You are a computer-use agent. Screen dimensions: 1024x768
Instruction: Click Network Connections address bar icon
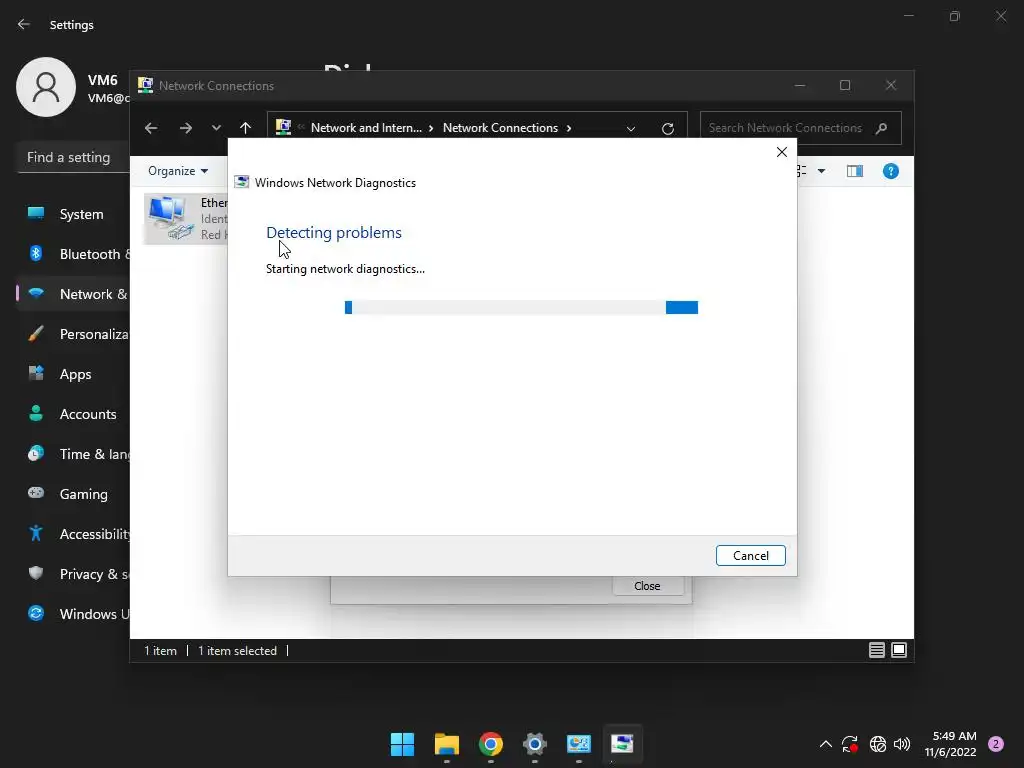[x=283, y=127]
